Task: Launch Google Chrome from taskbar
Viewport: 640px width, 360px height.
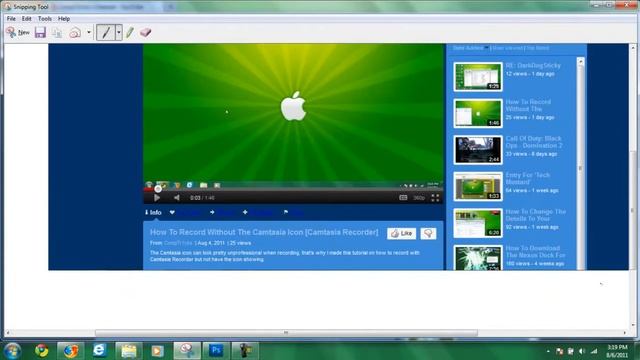Action: click(41, 351)
